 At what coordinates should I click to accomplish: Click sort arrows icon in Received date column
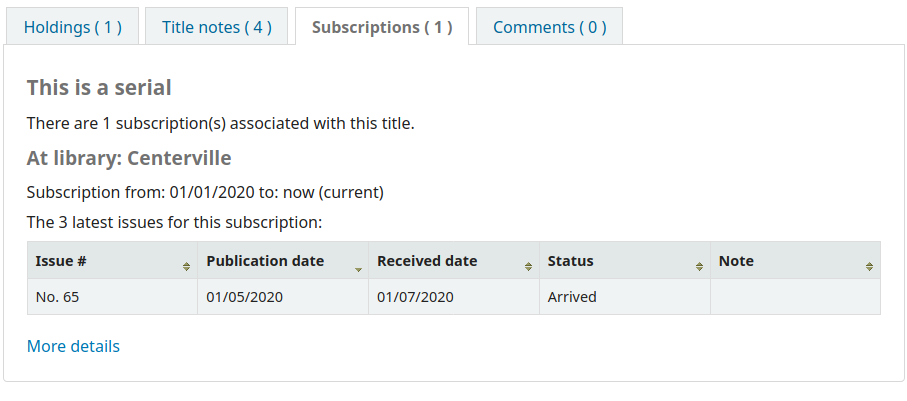pos(528,267)
